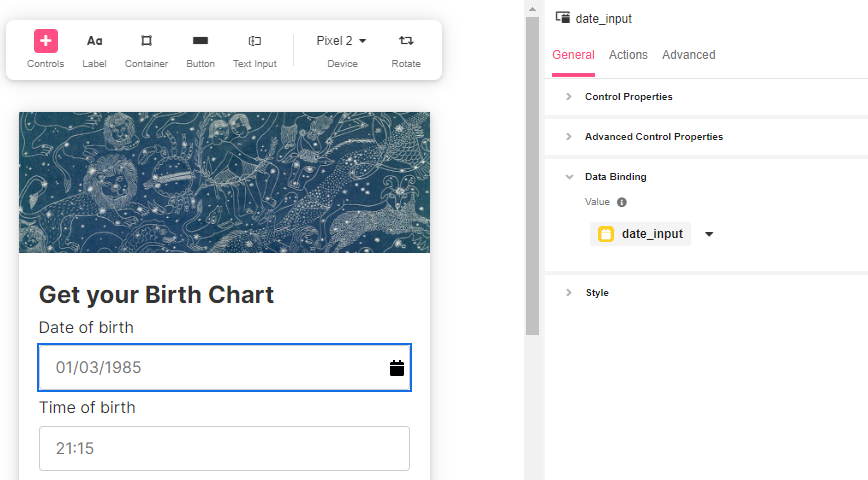
Task: Switch to the Advanced tab
Action: tap(689, 55)
